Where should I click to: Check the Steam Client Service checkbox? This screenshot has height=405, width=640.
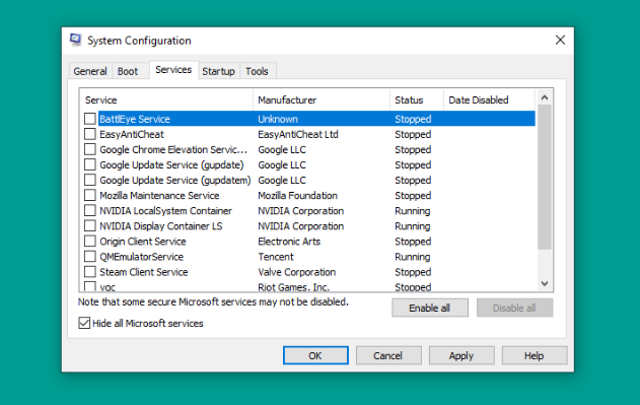(90, 272)
